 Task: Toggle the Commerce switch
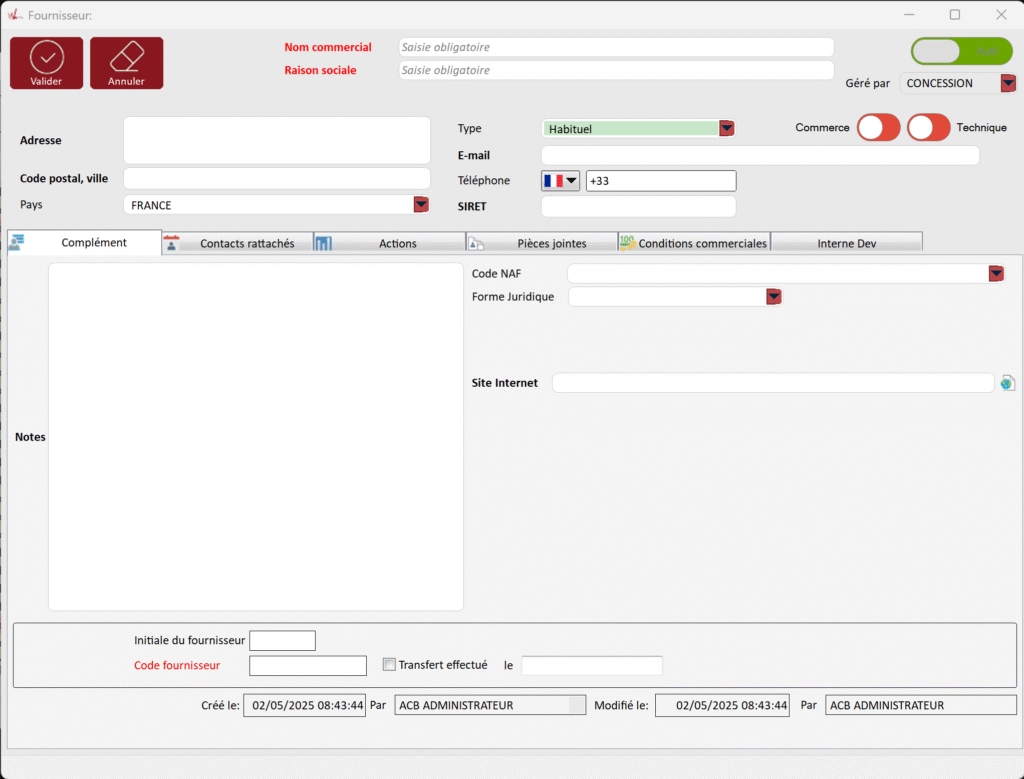tap(878, 128)
